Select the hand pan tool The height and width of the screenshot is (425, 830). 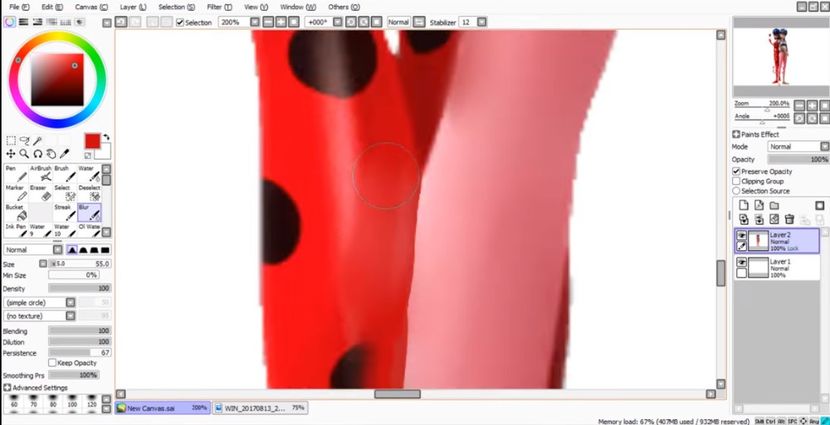51,154
